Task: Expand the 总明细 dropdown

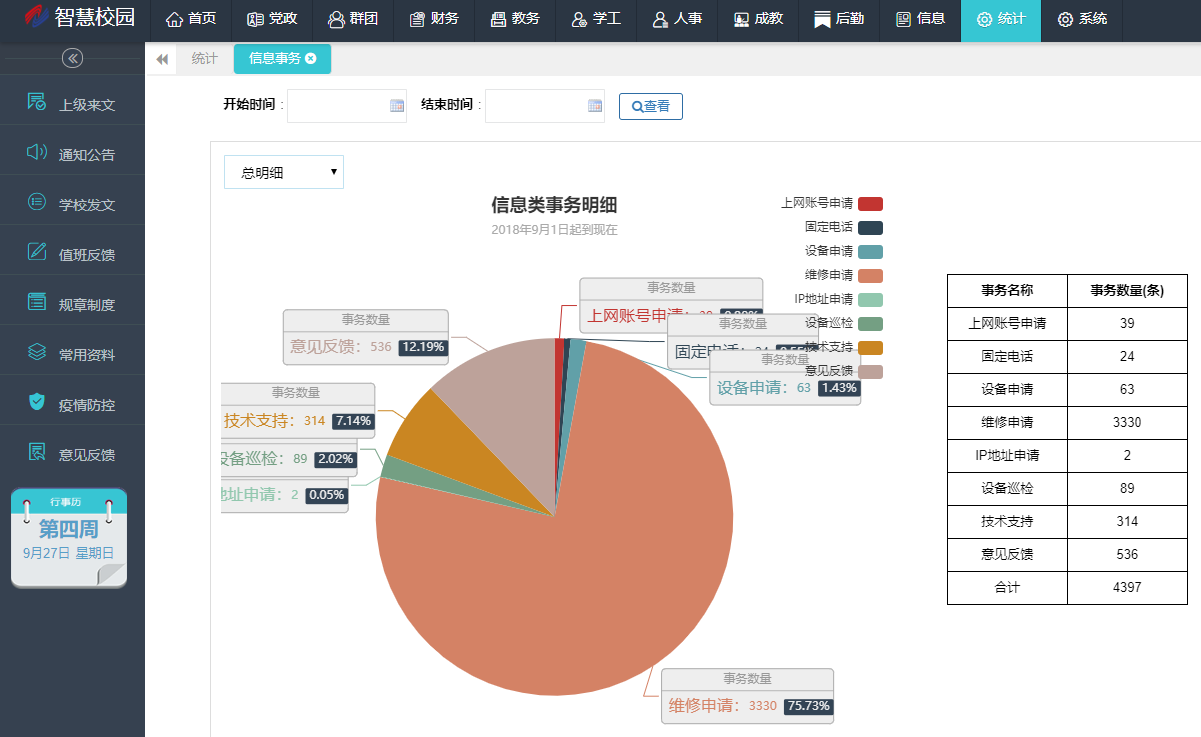Action: tap(284, 172)
